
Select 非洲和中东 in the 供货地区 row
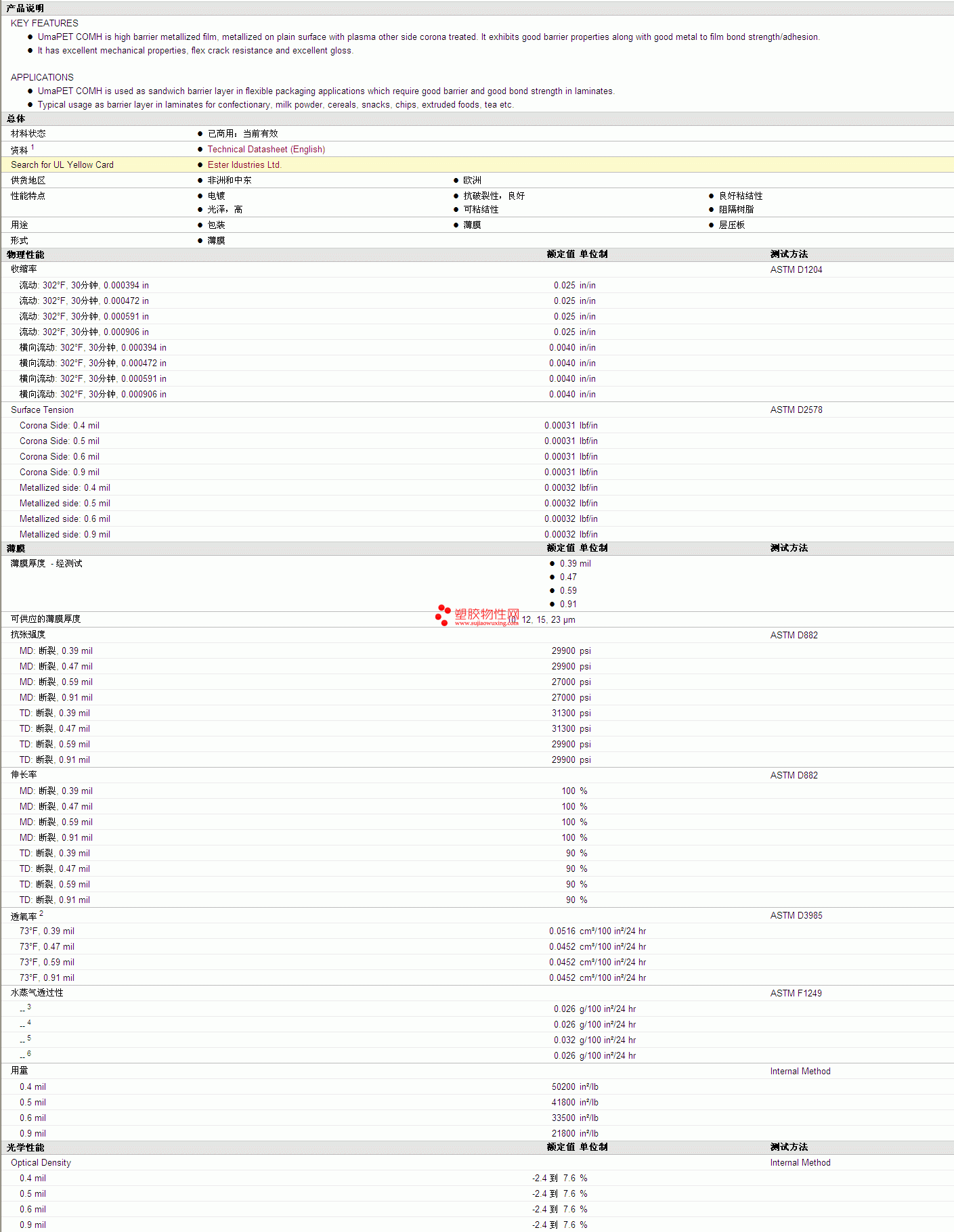click(x=230, y=181)
